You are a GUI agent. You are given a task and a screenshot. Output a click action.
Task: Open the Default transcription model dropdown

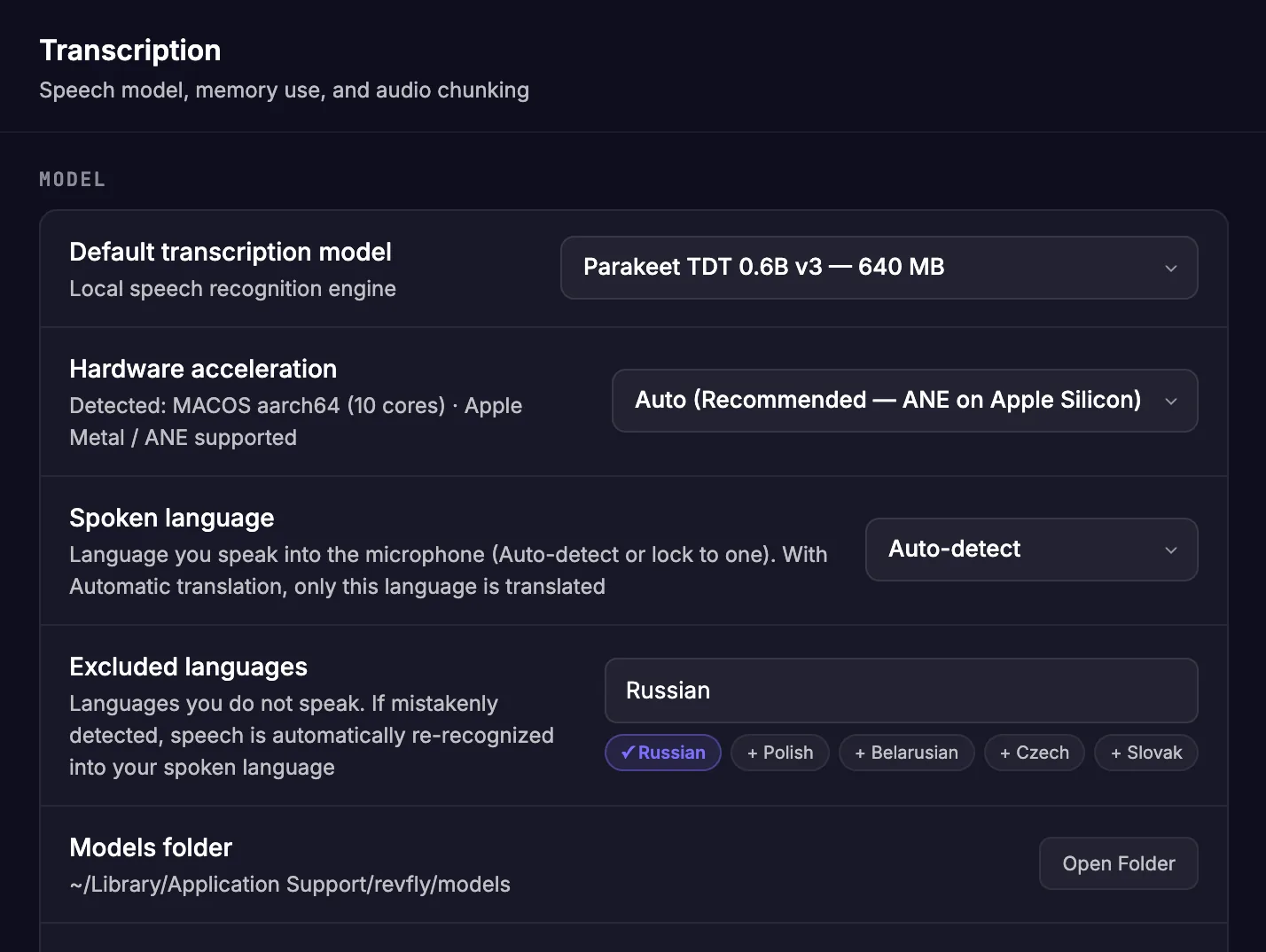(879, 268)
